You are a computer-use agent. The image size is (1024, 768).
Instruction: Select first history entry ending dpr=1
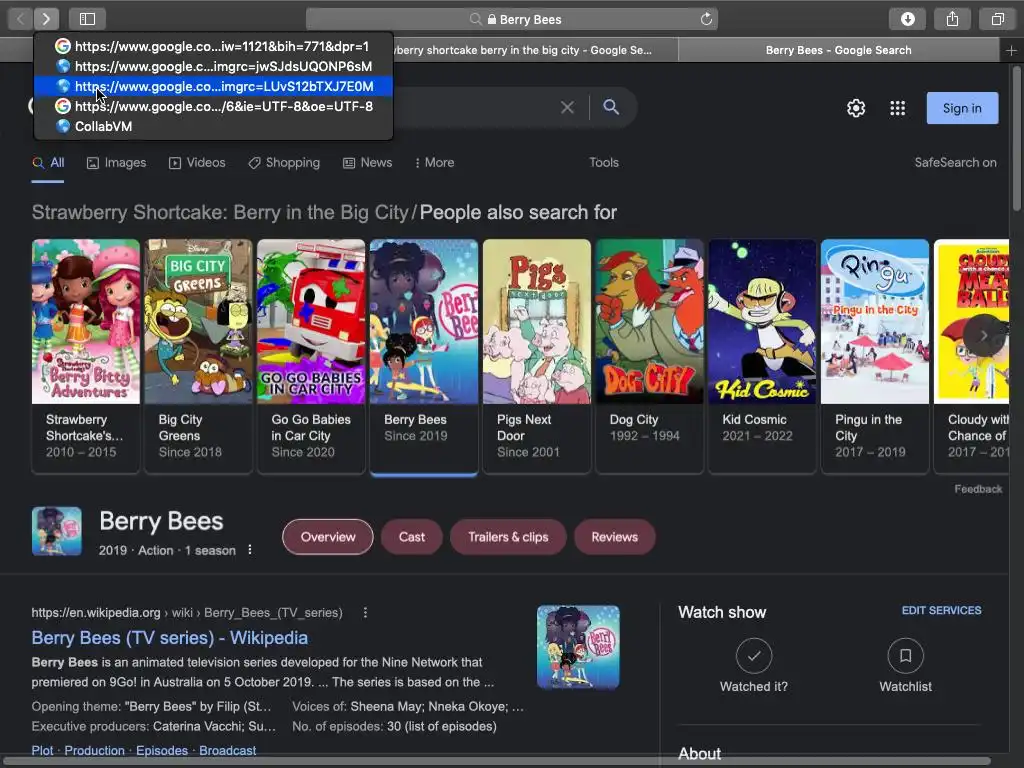213,46
